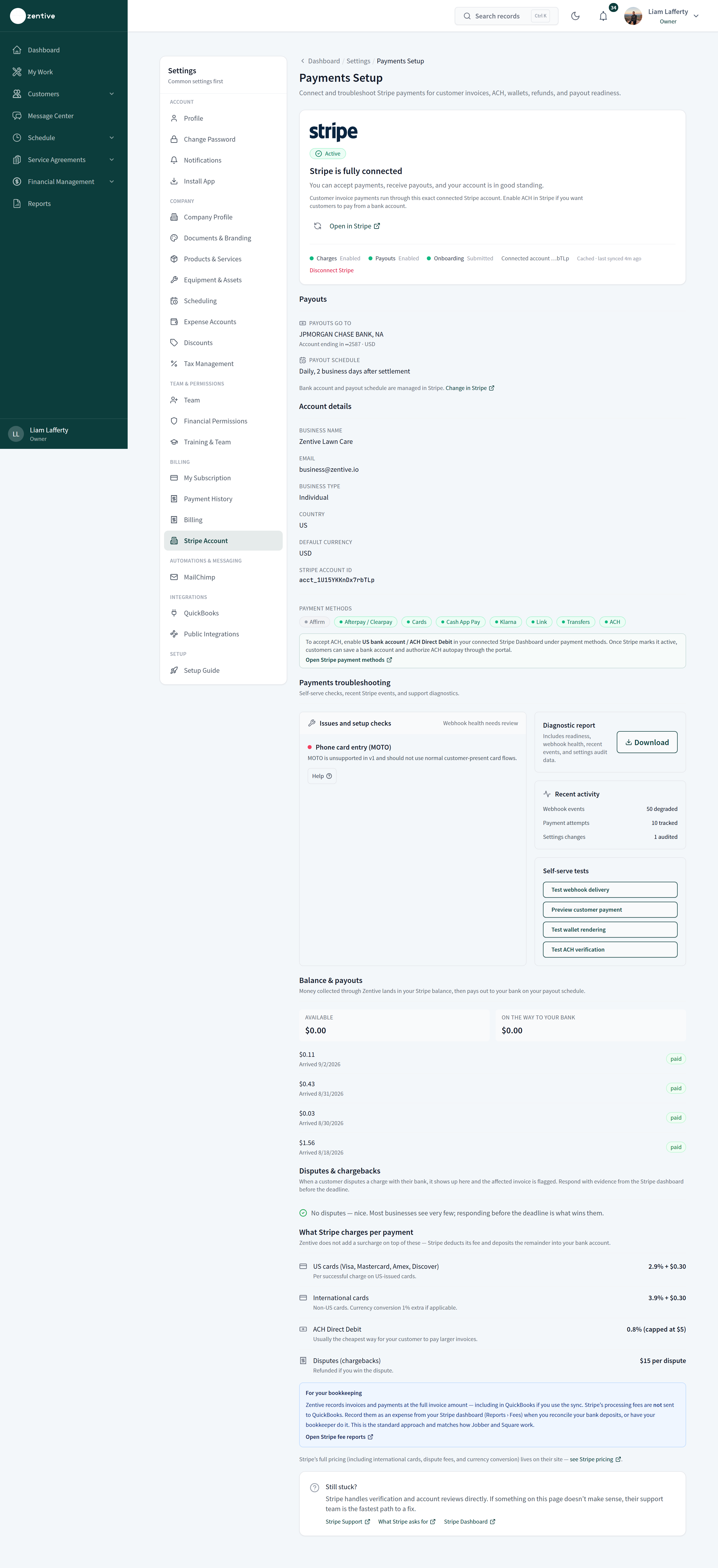Click the Equipment & Assets wrench icon
Image resolution: width=718 pixels, height=1568 pixels.
click(174, 280)
